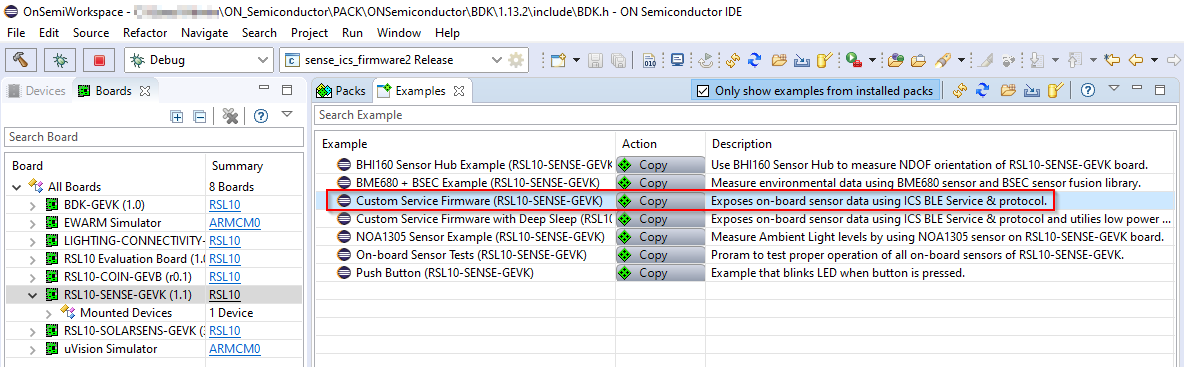Close the Examples tab

[x=458, y=91]
